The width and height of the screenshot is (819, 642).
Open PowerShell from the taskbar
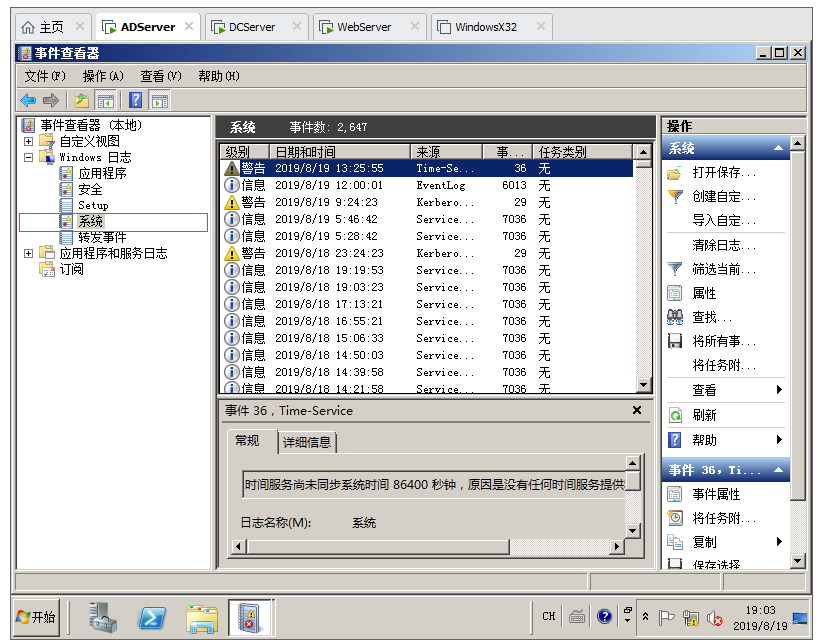click(x=152, y=618)
